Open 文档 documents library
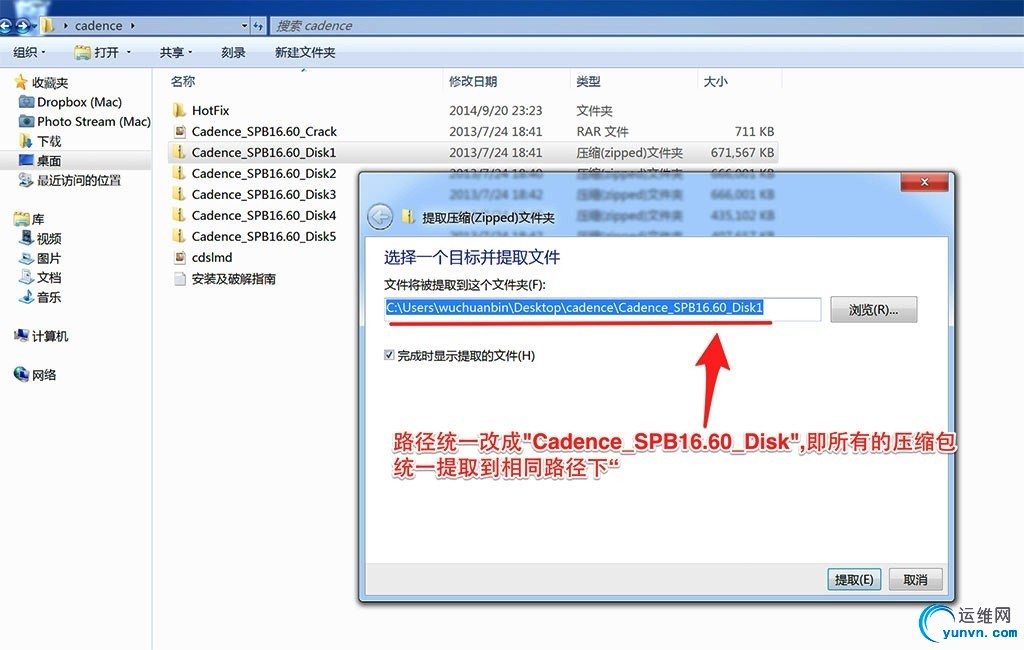1024x650 pixels. (40, 278)
